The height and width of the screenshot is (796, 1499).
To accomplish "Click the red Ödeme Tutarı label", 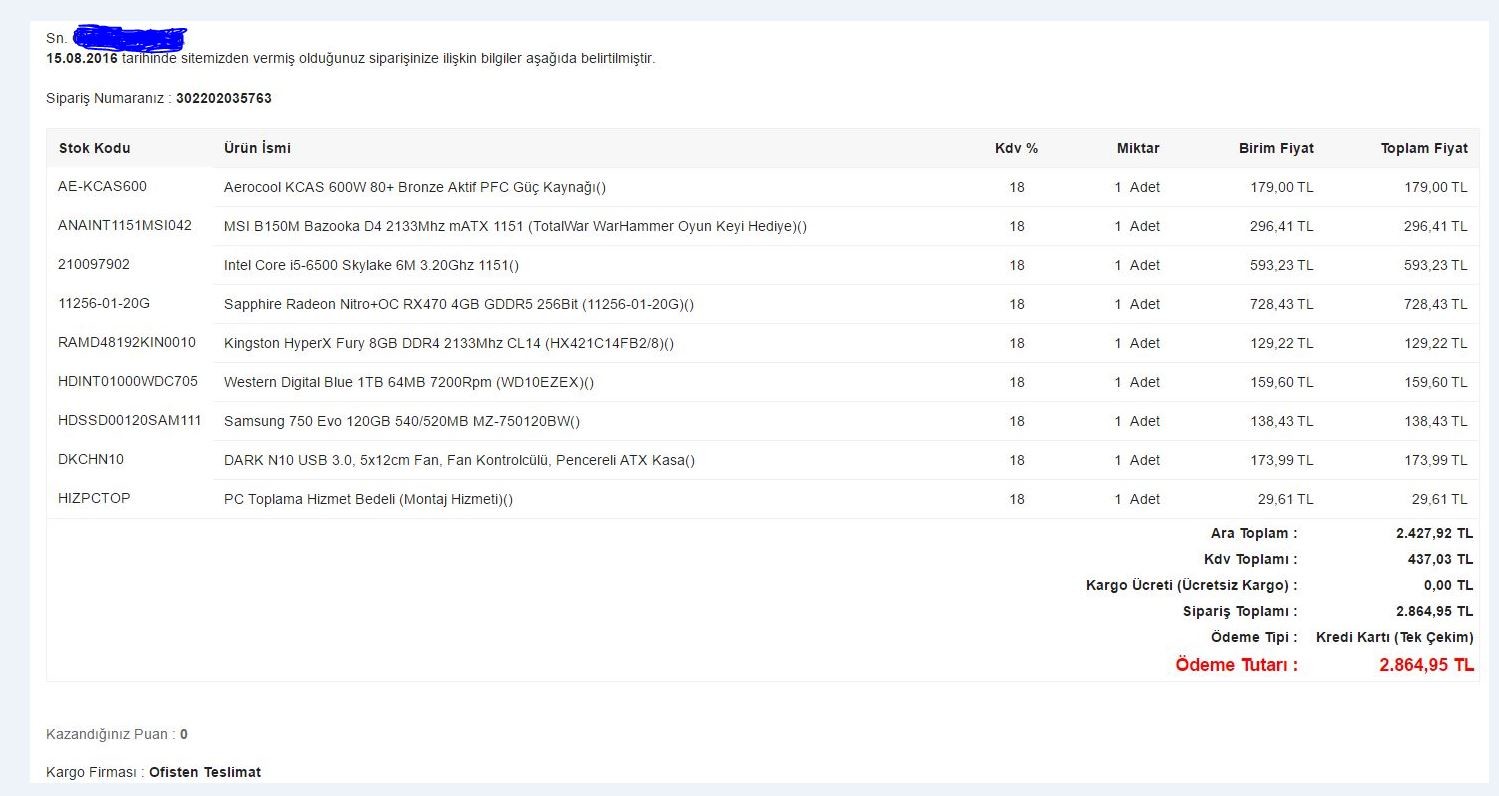I will point(1236,665).
